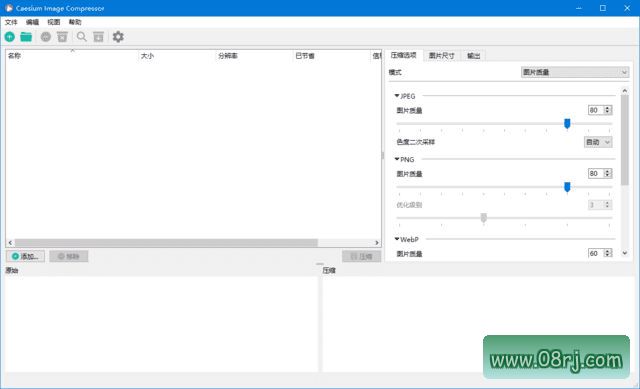Collapse the WebP section
This screenshot has width=640, height=389.
397,239
